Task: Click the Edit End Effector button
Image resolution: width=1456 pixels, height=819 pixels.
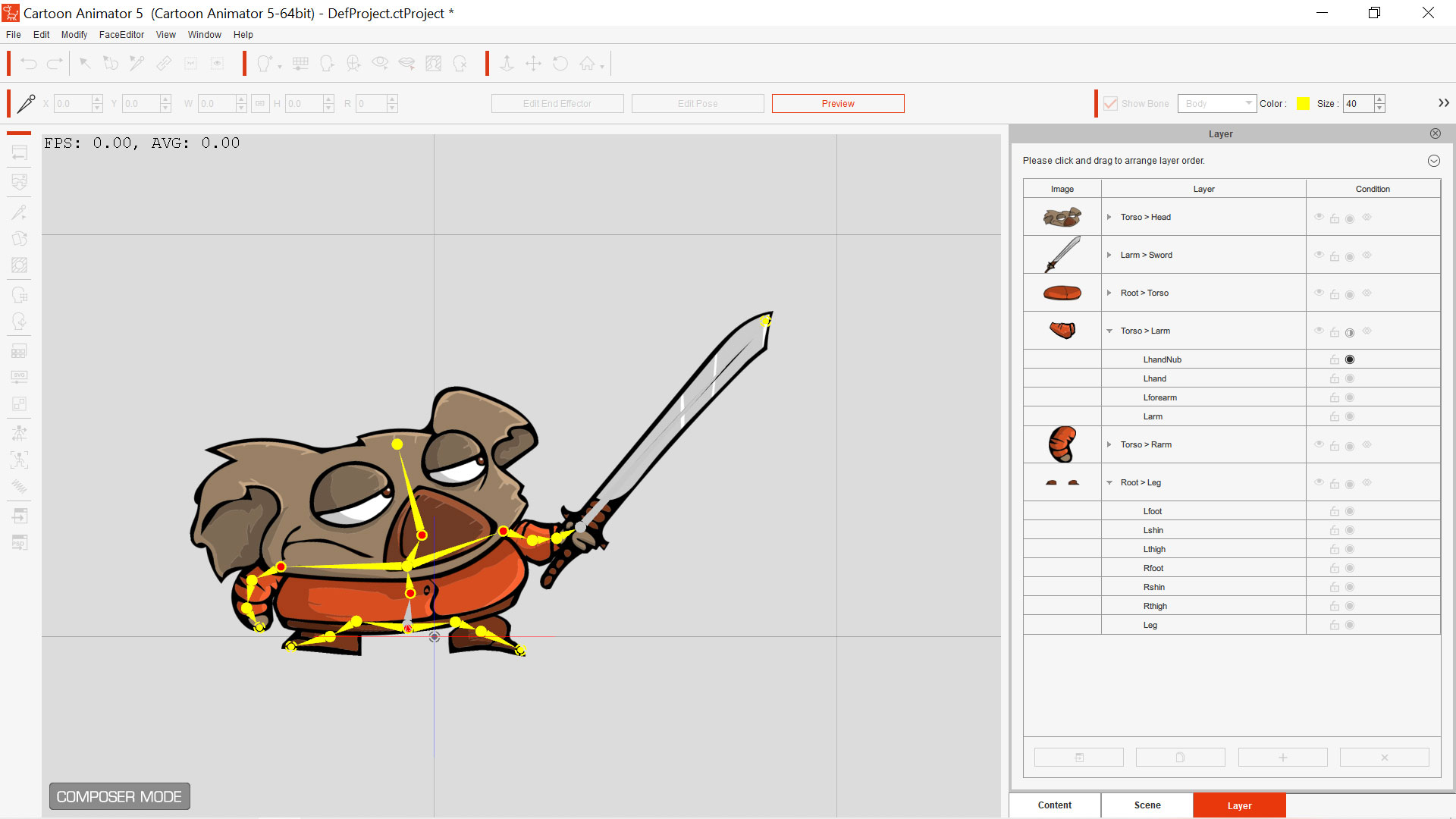Action: [557, 103]
